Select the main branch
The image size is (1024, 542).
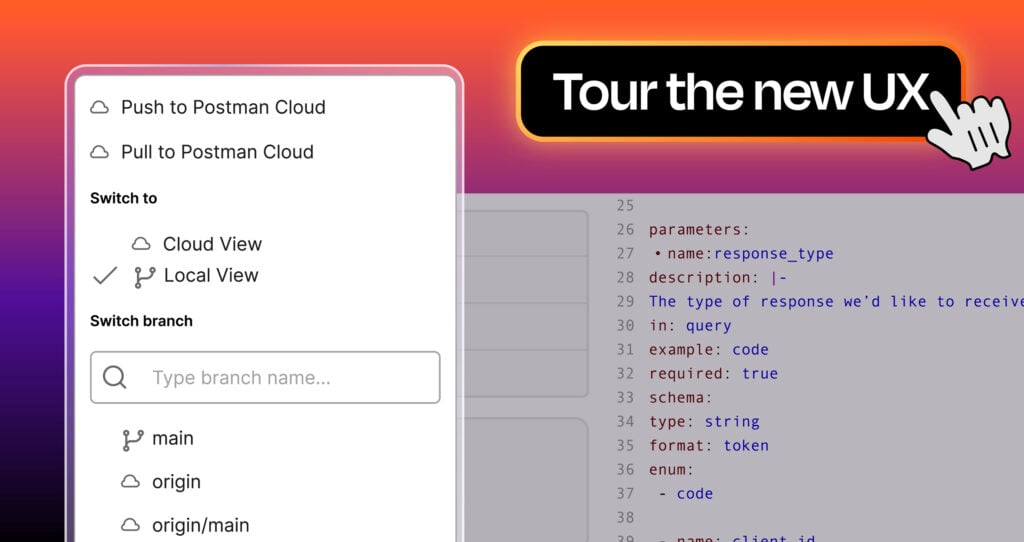(173, 438)
